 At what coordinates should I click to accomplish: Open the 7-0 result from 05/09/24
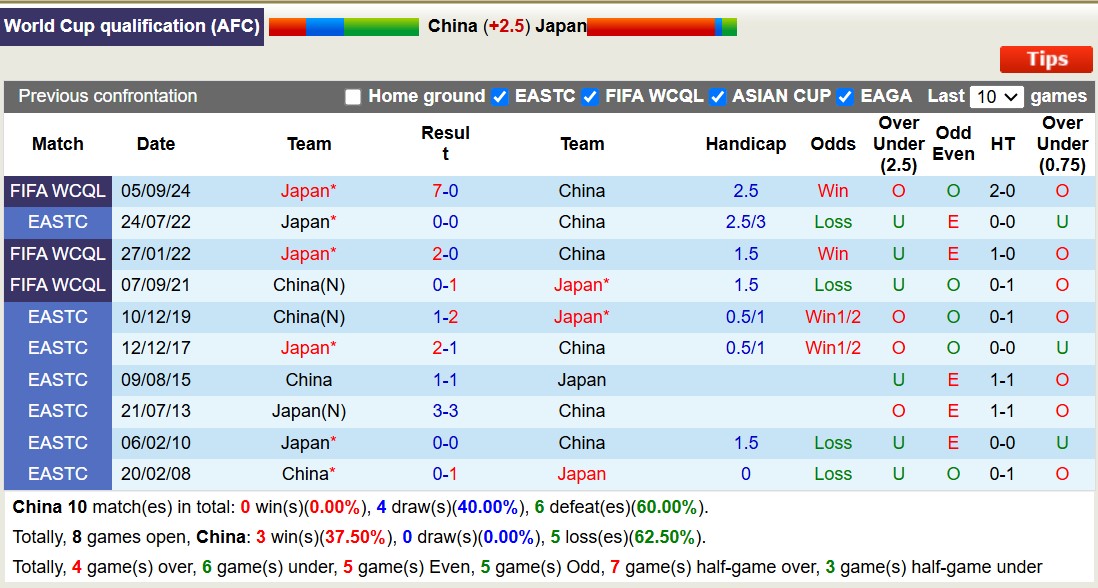(445, 191)
